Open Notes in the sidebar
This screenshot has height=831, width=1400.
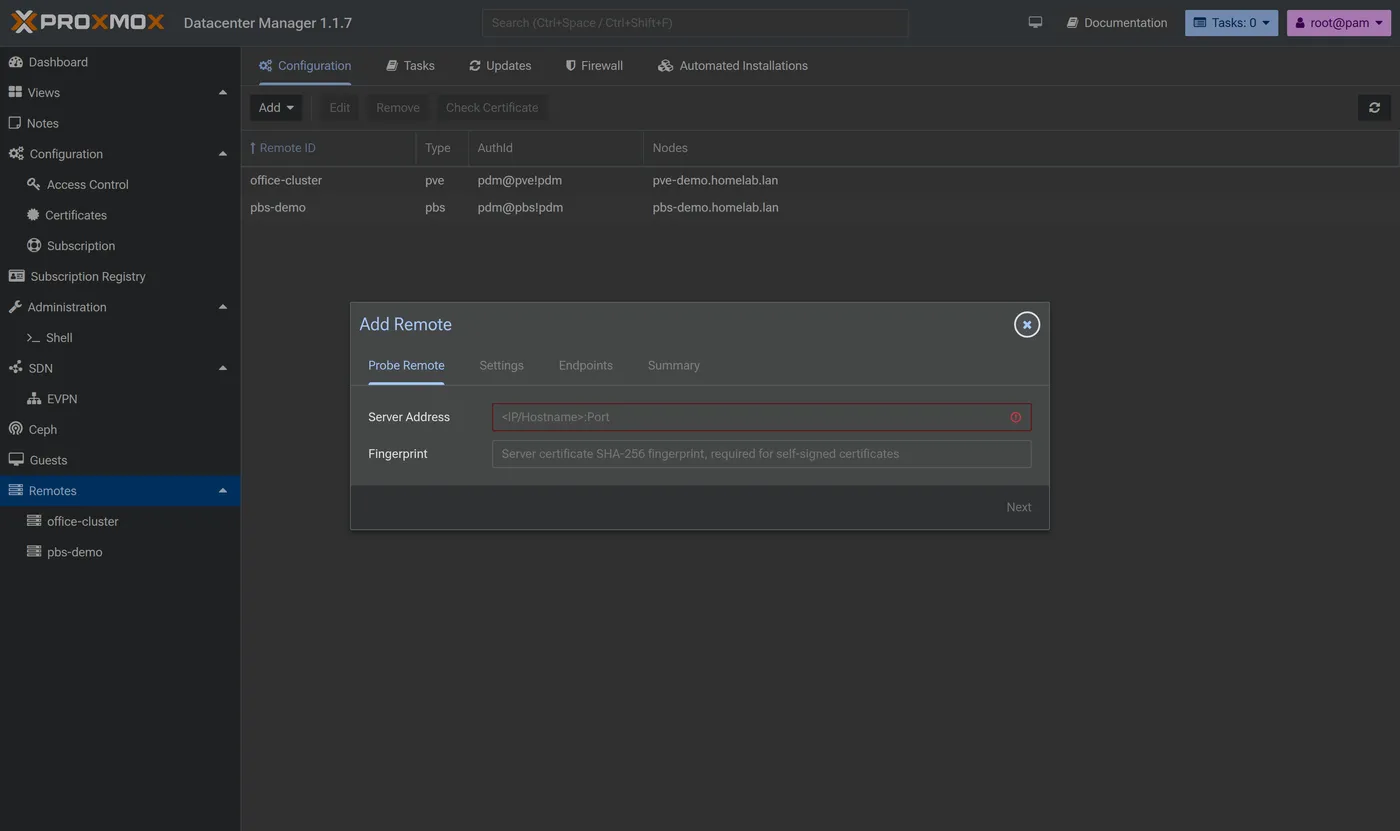pos(120,123)
